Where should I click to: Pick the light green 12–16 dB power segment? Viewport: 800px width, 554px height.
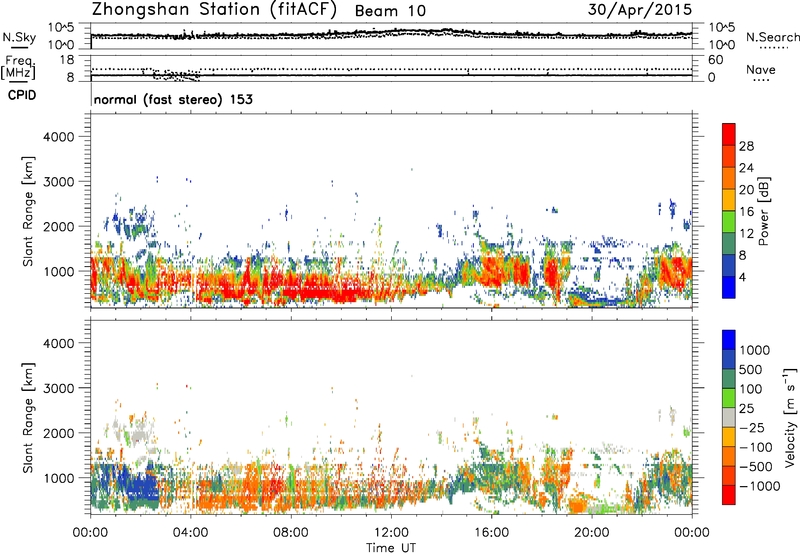(729, 222)
